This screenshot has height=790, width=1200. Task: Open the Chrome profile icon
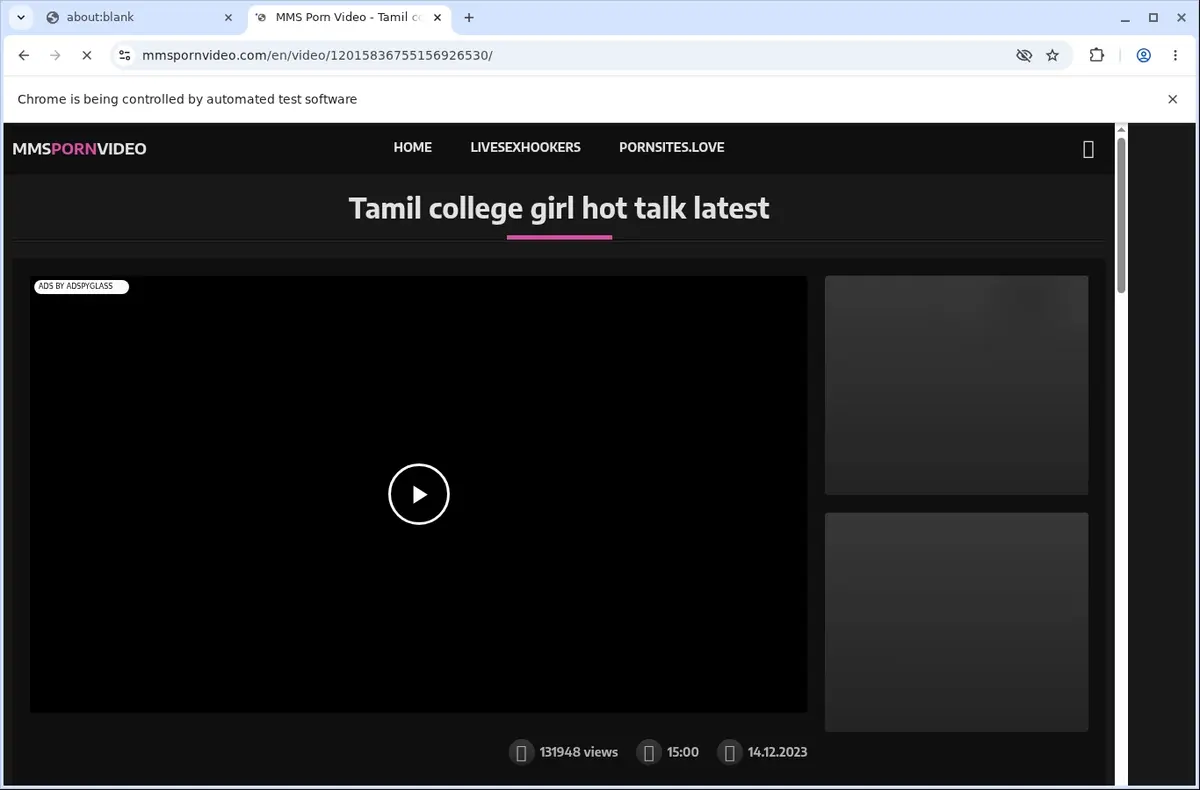point(1143,56)
